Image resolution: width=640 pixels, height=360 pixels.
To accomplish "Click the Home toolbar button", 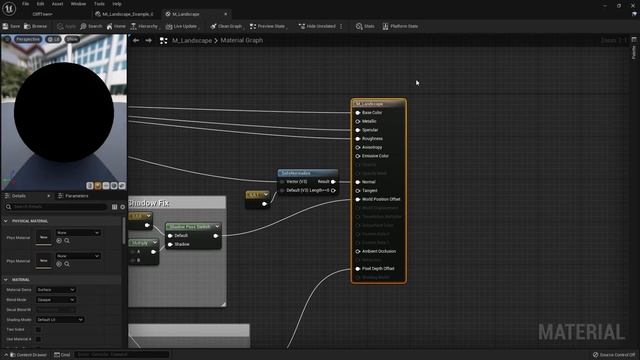I will (x=116, y=26).
